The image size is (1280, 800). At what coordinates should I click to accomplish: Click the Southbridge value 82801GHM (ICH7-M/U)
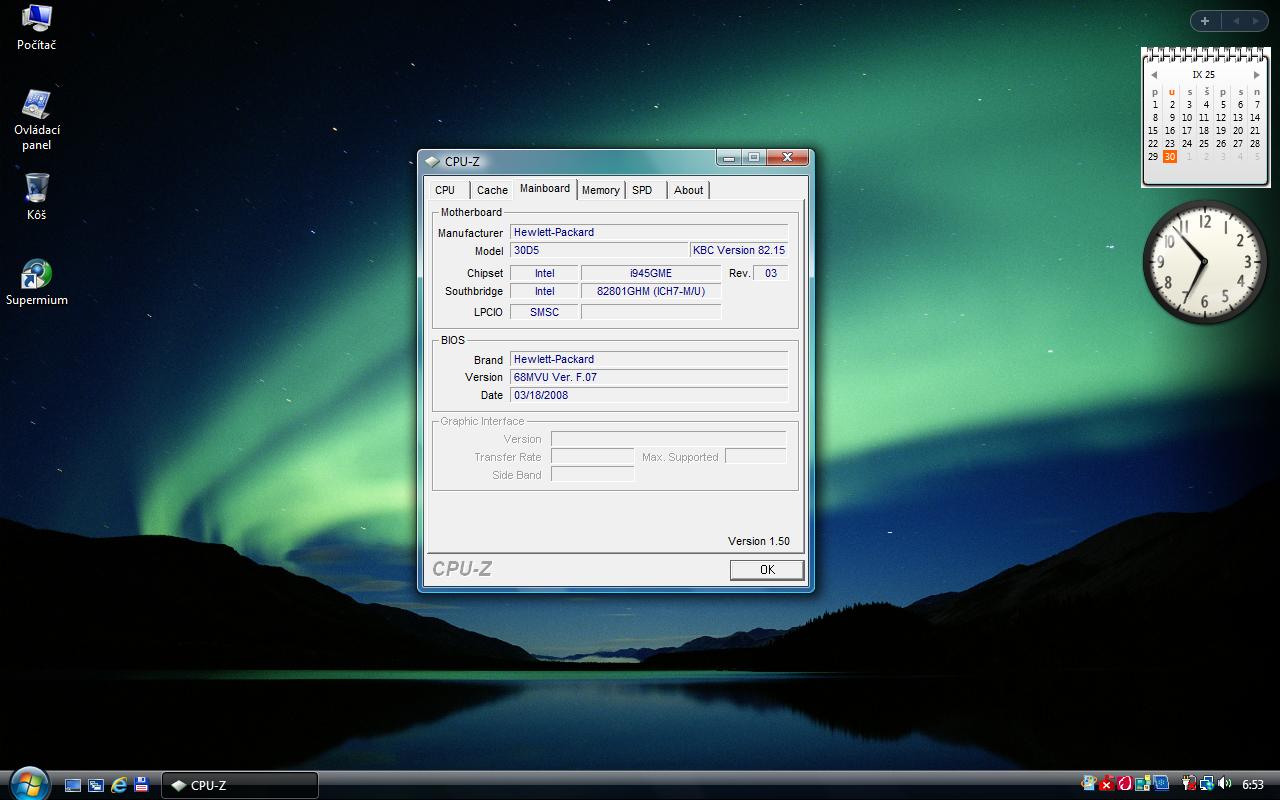[651, 291]
